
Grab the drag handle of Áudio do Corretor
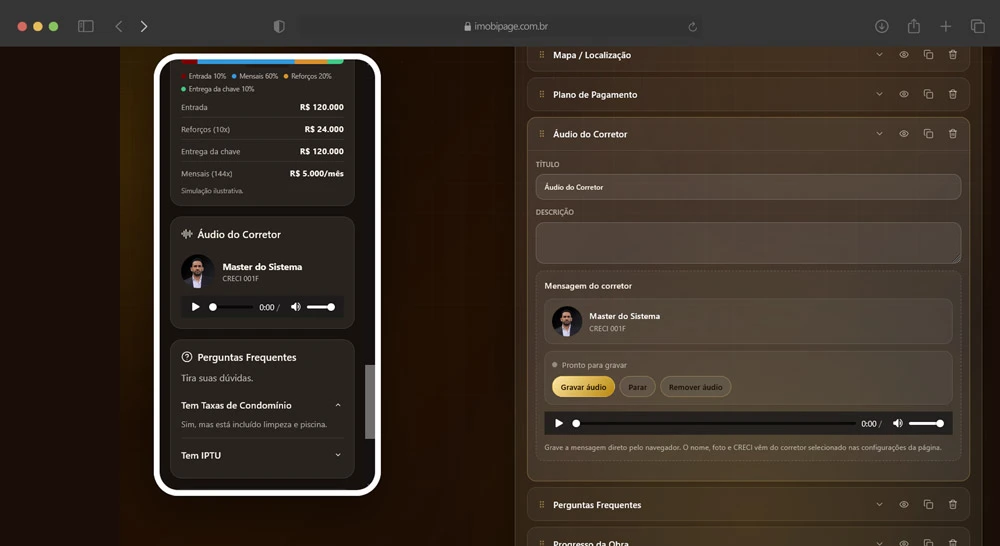point(541,134)
